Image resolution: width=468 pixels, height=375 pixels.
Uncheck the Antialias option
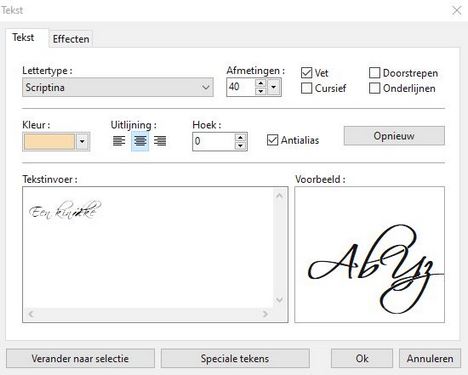click(272, 140)
